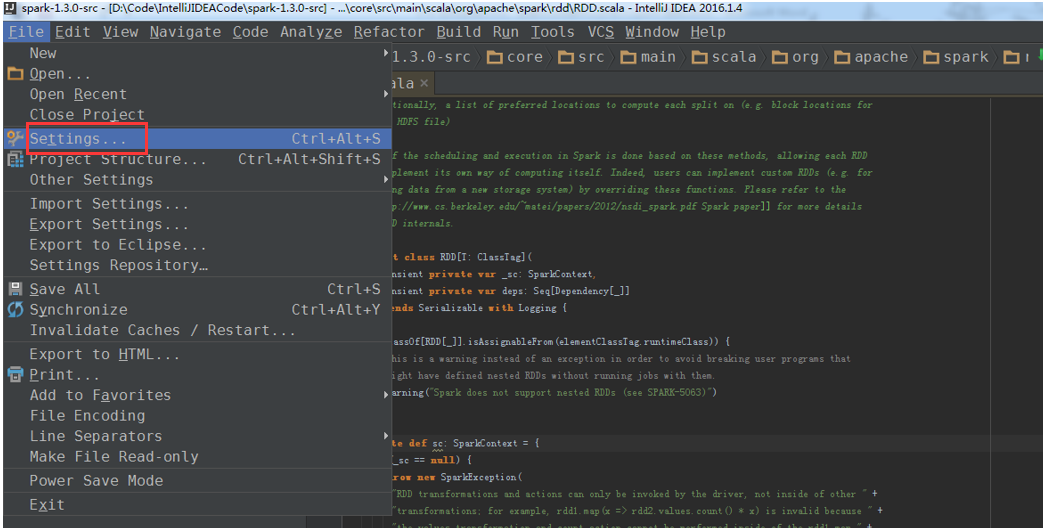Open Project Structure...
This screenshot has width=1043, height=528.
pyautogui.click(x=198, y=159)
